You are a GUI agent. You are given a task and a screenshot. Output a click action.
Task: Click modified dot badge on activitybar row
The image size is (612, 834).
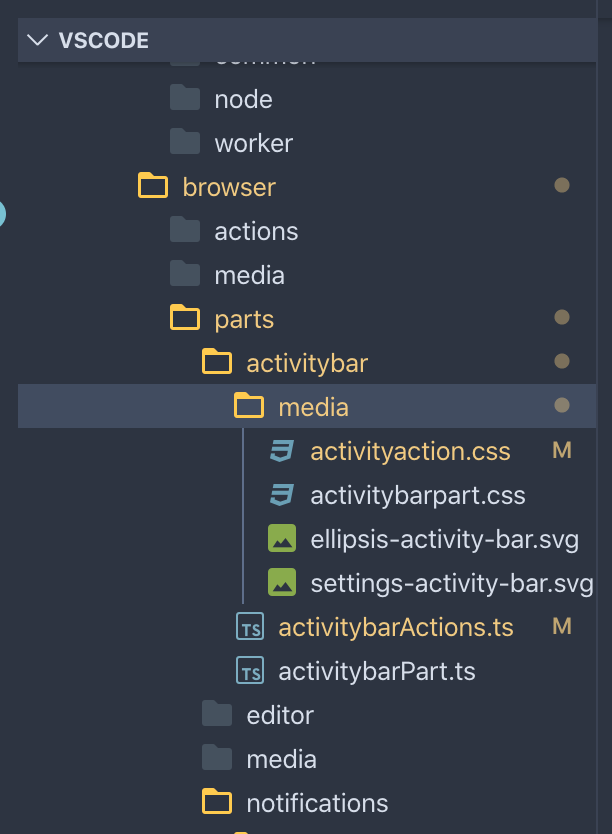click(561, 361)
